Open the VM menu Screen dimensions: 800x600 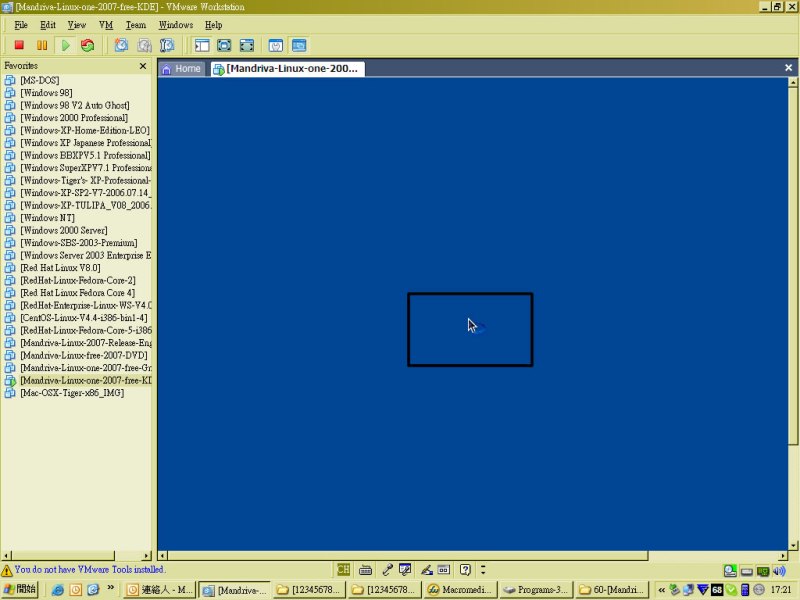click(x=106, y=25)
